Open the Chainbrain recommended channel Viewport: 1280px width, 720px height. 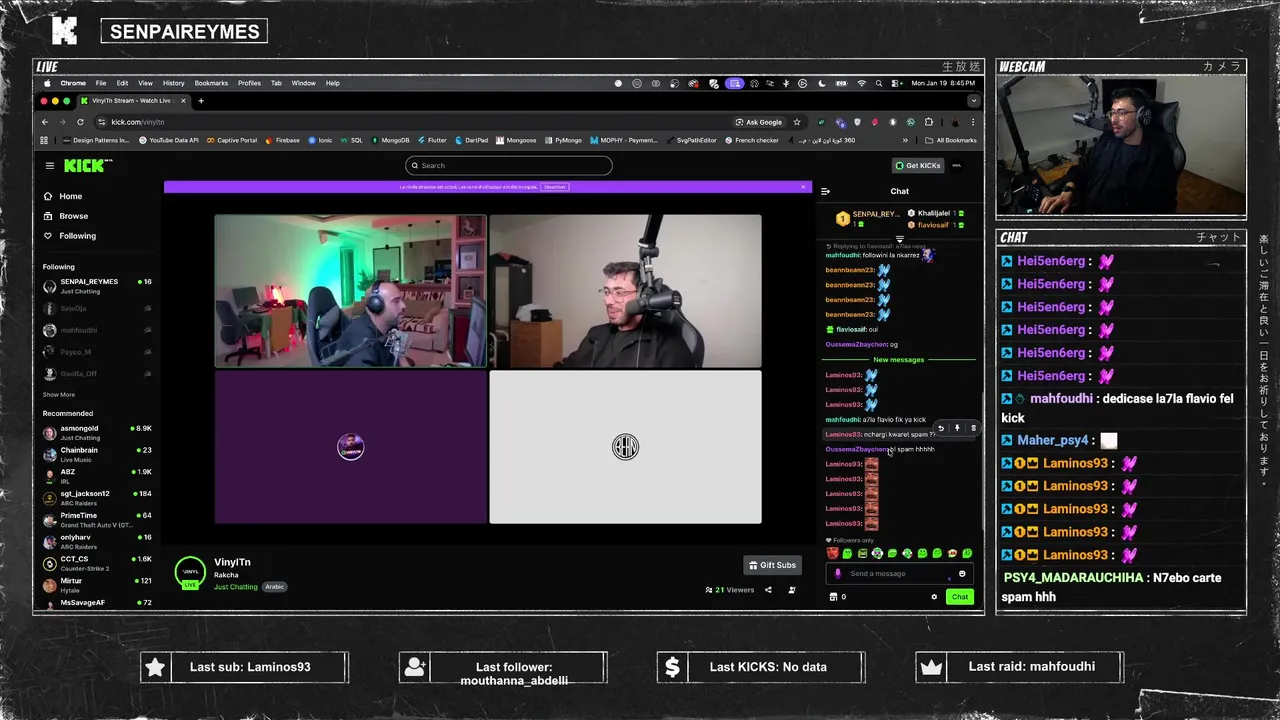(x=97, y=455)
